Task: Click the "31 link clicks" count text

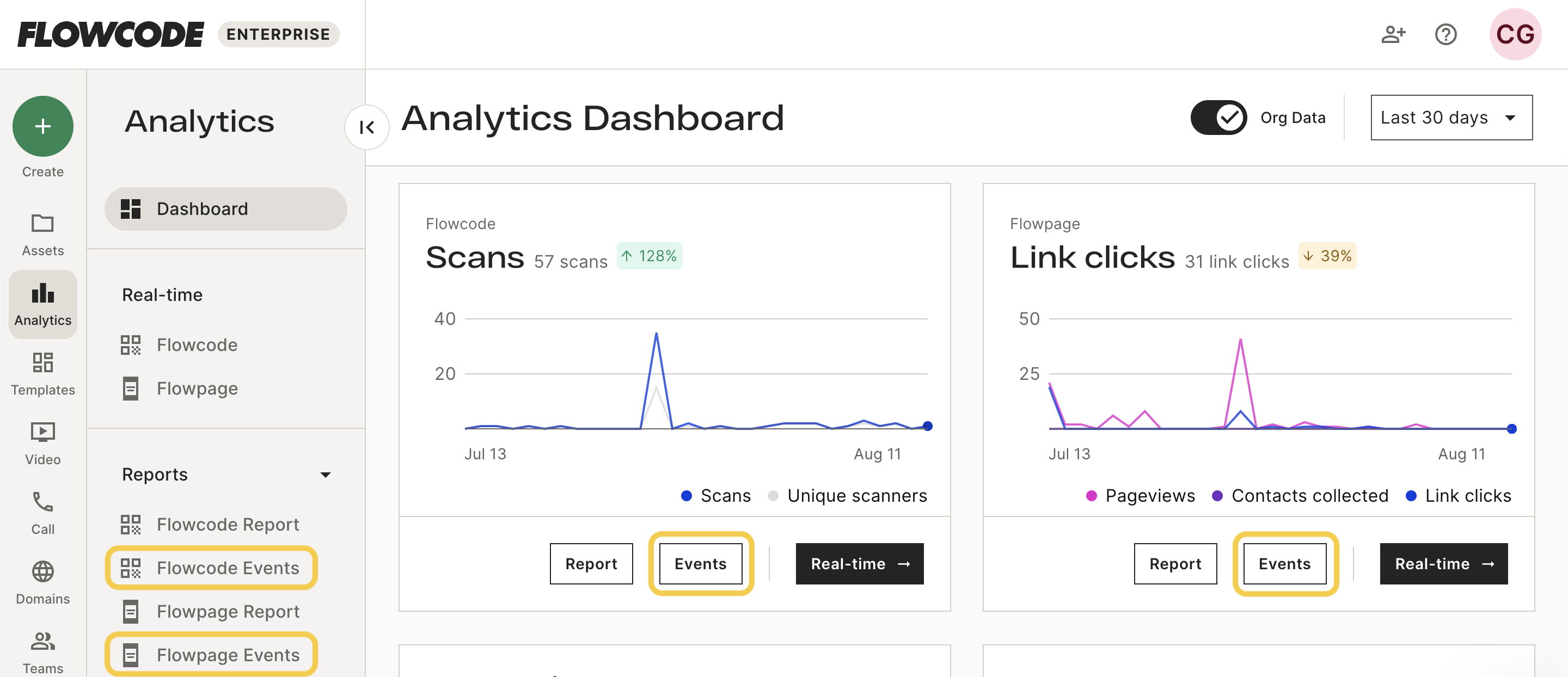Action: pos(1236,262)
